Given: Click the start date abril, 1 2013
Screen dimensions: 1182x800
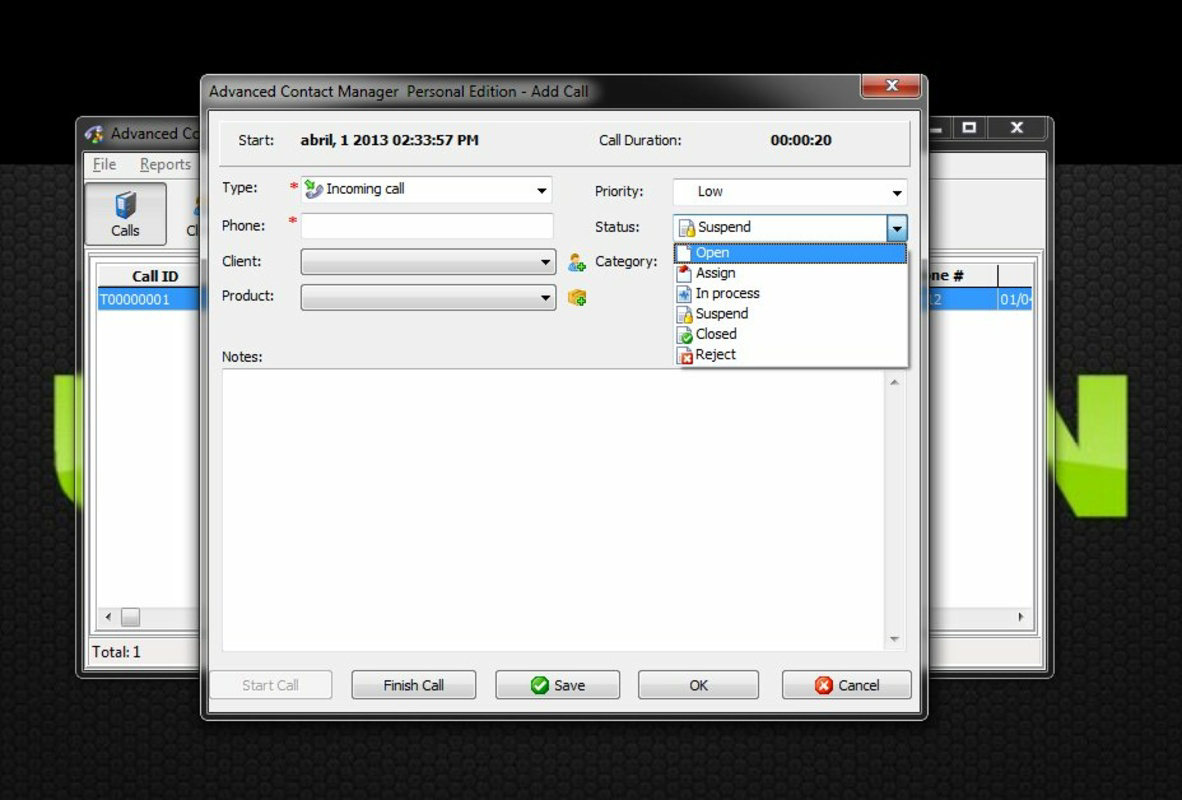Looking at the screenshot, I should pyautogui.click(x=389, y=140).
